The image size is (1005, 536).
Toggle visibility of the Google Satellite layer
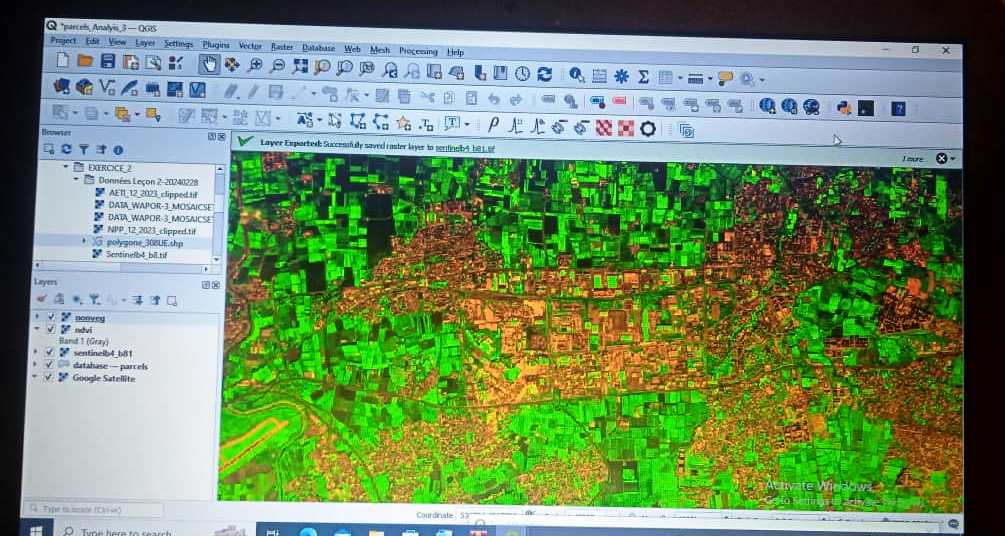point(48,378)
